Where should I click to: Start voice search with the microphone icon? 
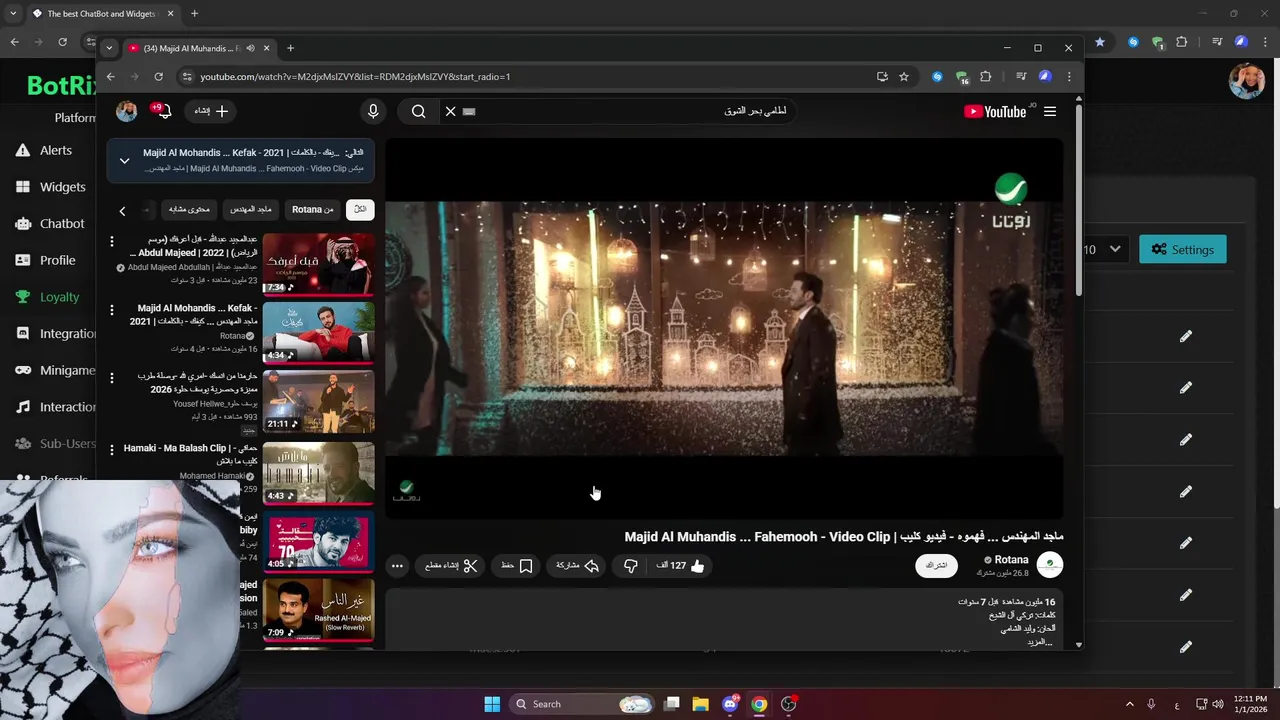373,111
